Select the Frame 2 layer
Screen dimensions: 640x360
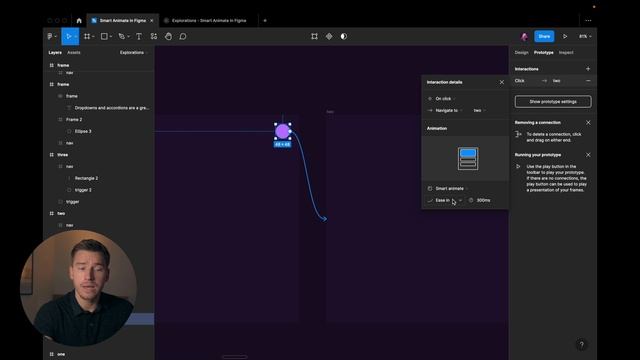tap(74, 120)
